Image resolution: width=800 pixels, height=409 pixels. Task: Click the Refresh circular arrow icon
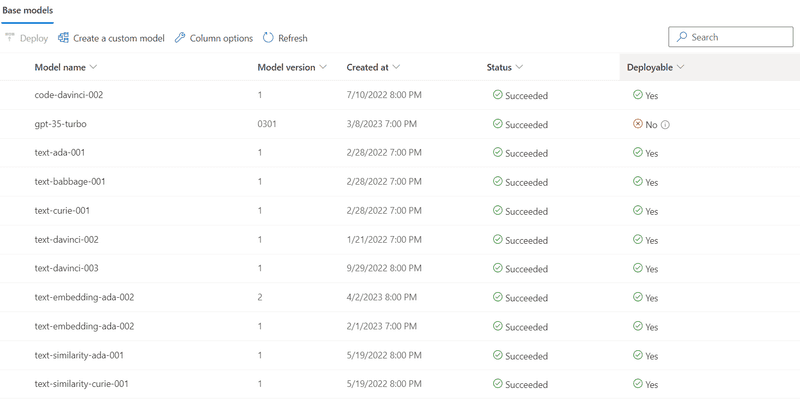click(x=268, y=38)
